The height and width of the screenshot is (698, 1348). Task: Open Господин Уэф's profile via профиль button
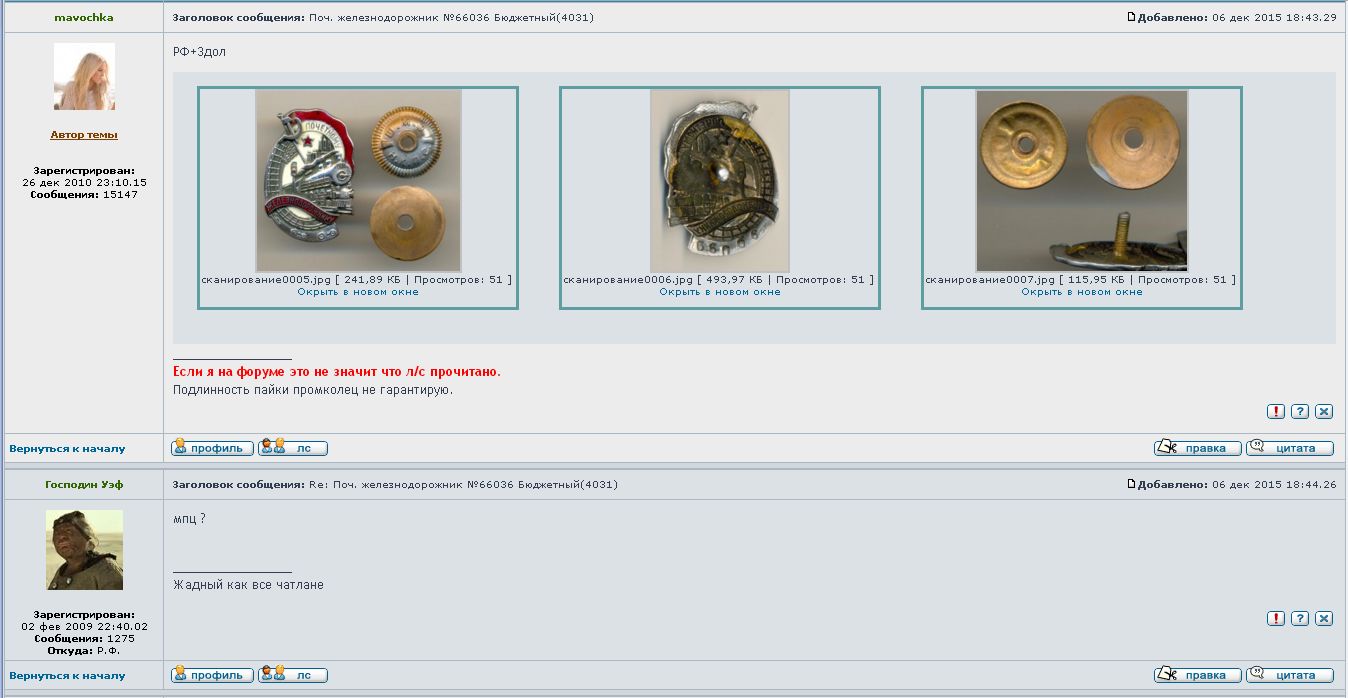pyautogui.click(x=212, y=675)
